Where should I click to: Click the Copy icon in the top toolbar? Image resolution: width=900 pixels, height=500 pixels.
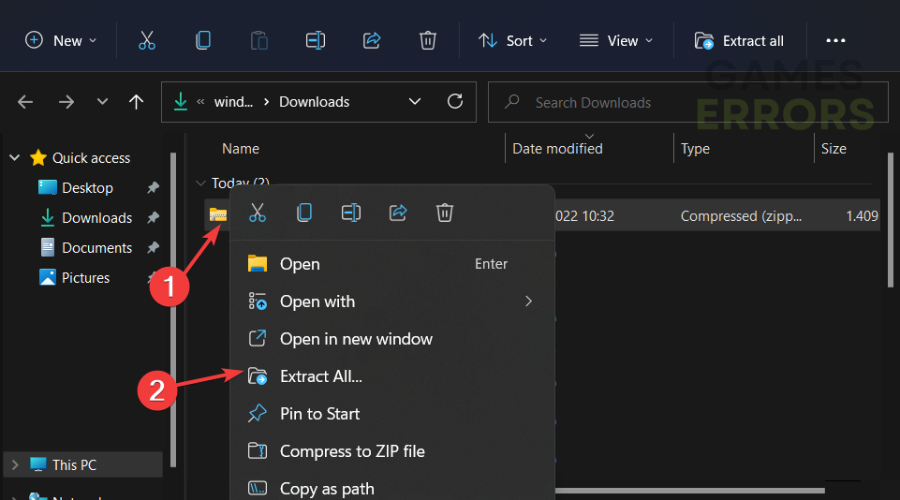203,41
